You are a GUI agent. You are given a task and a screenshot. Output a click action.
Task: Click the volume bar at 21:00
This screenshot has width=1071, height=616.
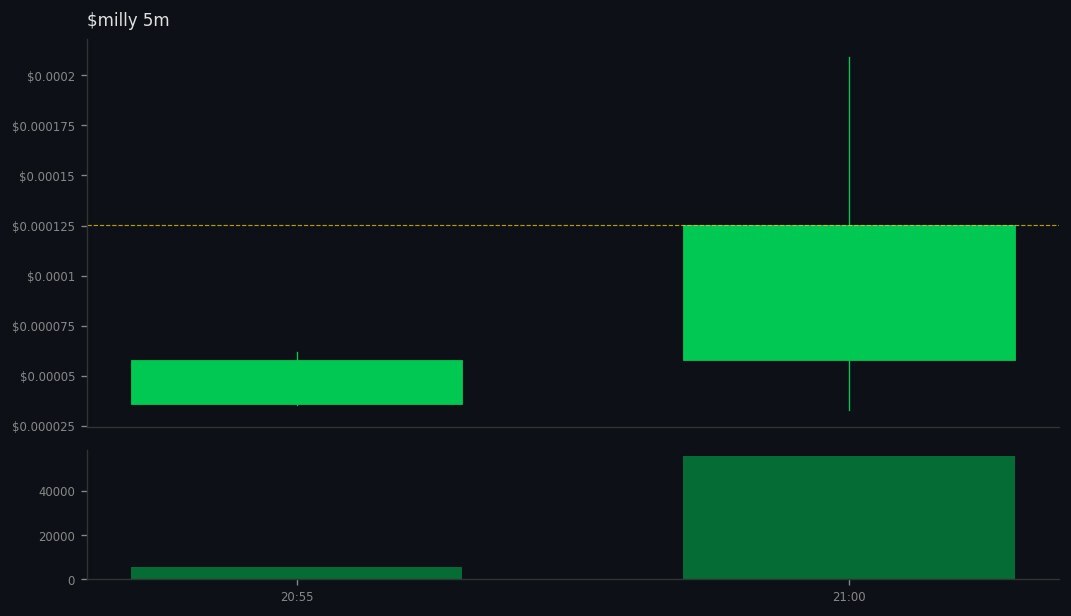(848, 515)
